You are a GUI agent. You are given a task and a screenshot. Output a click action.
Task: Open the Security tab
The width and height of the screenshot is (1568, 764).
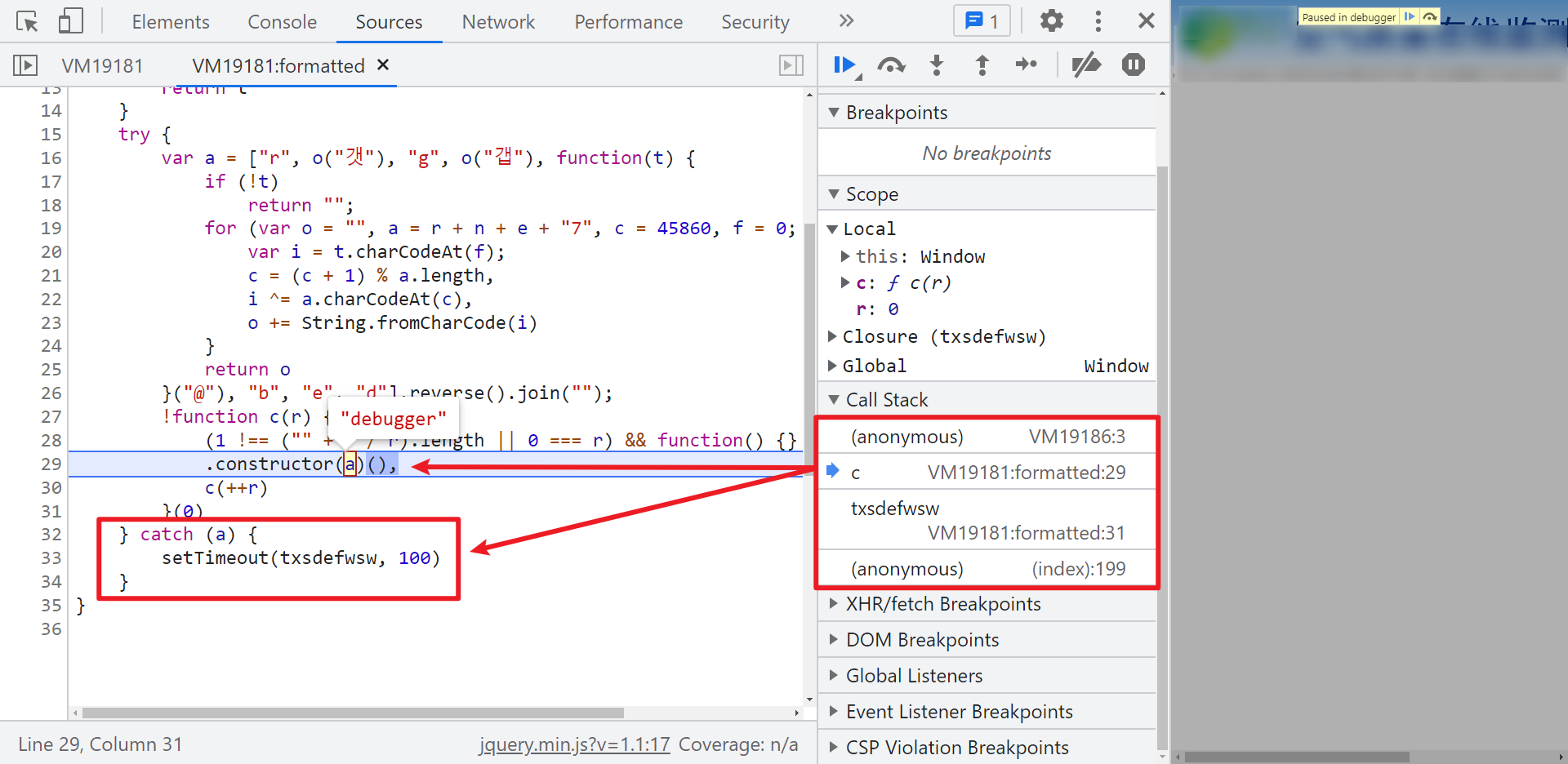coord(755,22)
